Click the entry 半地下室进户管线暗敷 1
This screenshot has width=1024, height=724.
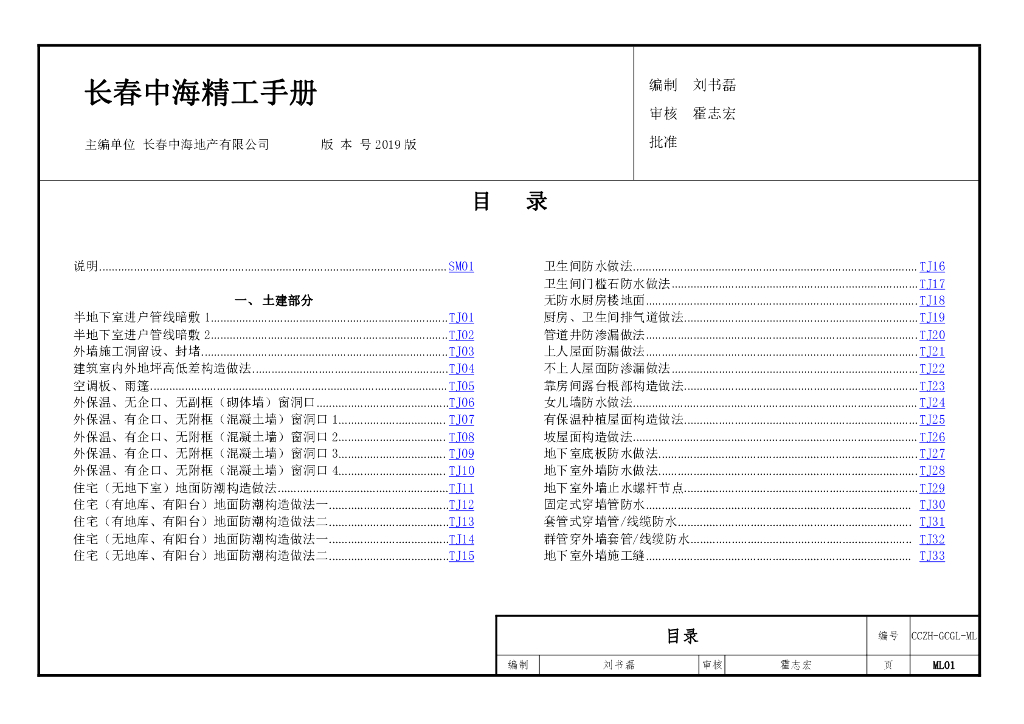(142, 317)
